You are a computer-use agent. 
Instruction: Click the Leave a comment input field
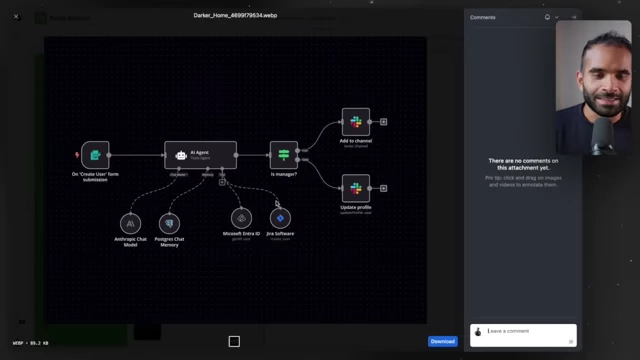pos(523,335)
